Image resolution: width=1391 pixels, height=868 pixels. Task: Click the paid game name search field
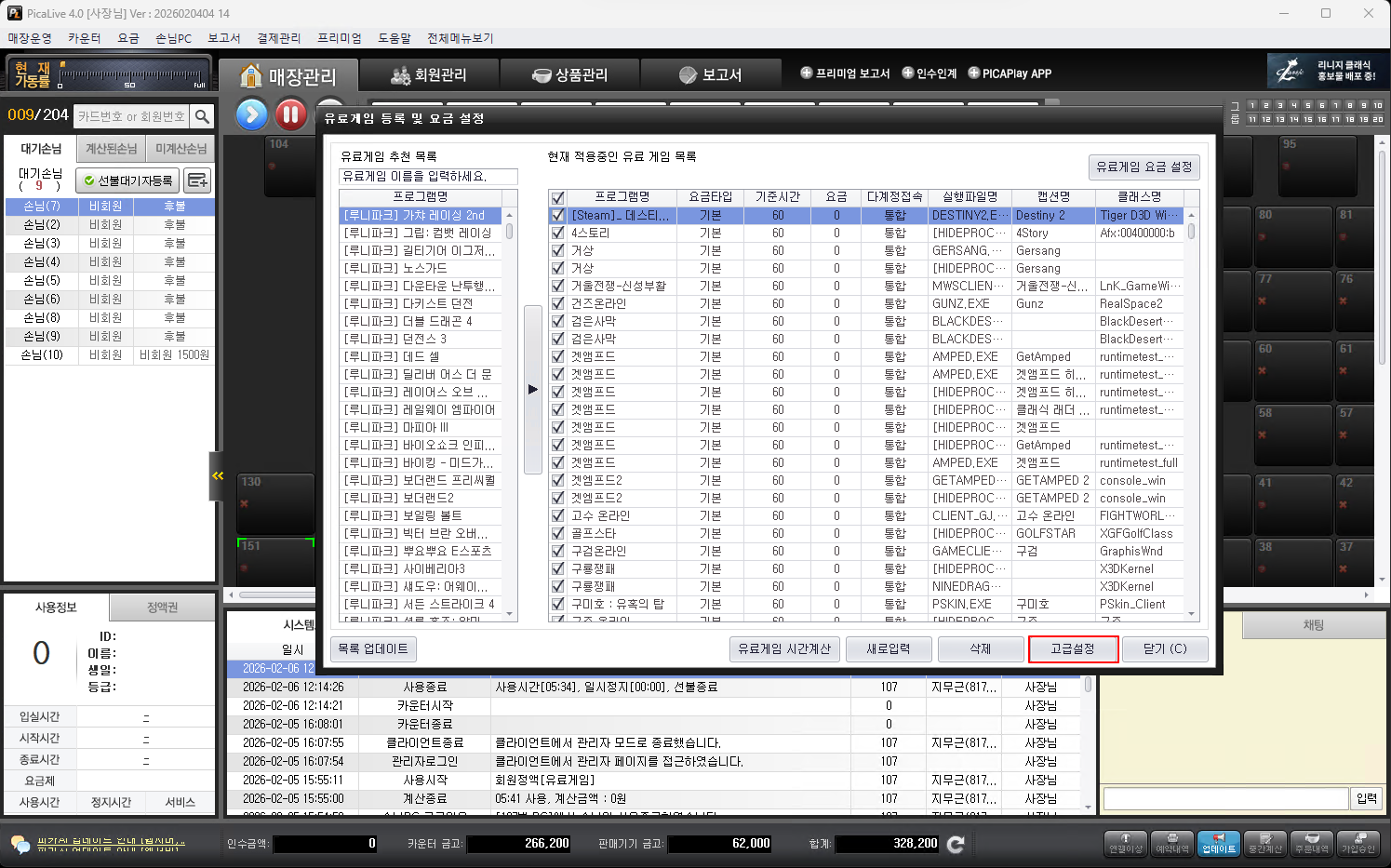(428, 176)
